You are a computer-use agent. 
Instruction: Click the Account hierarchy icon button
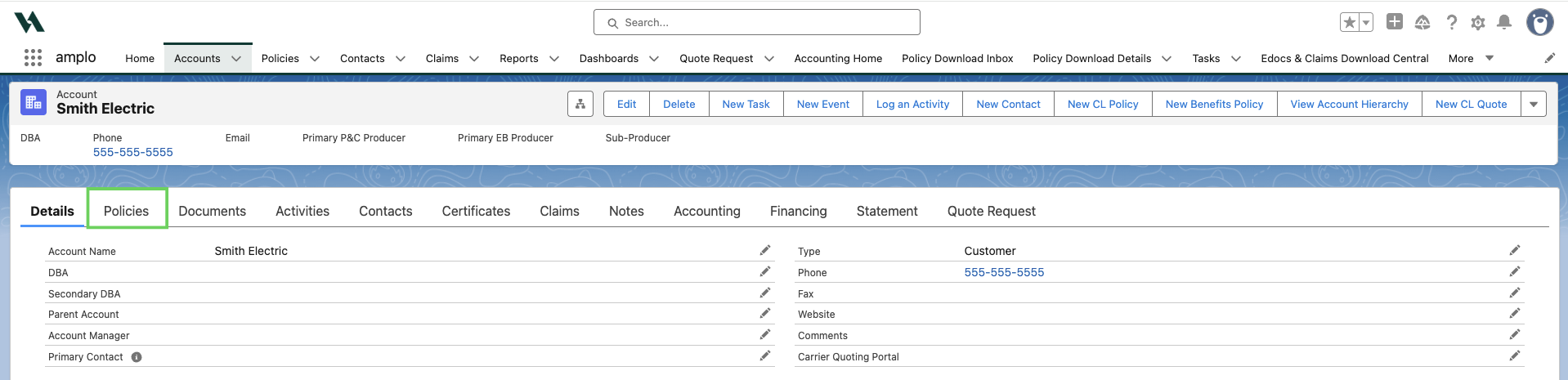tap(580, 104)
